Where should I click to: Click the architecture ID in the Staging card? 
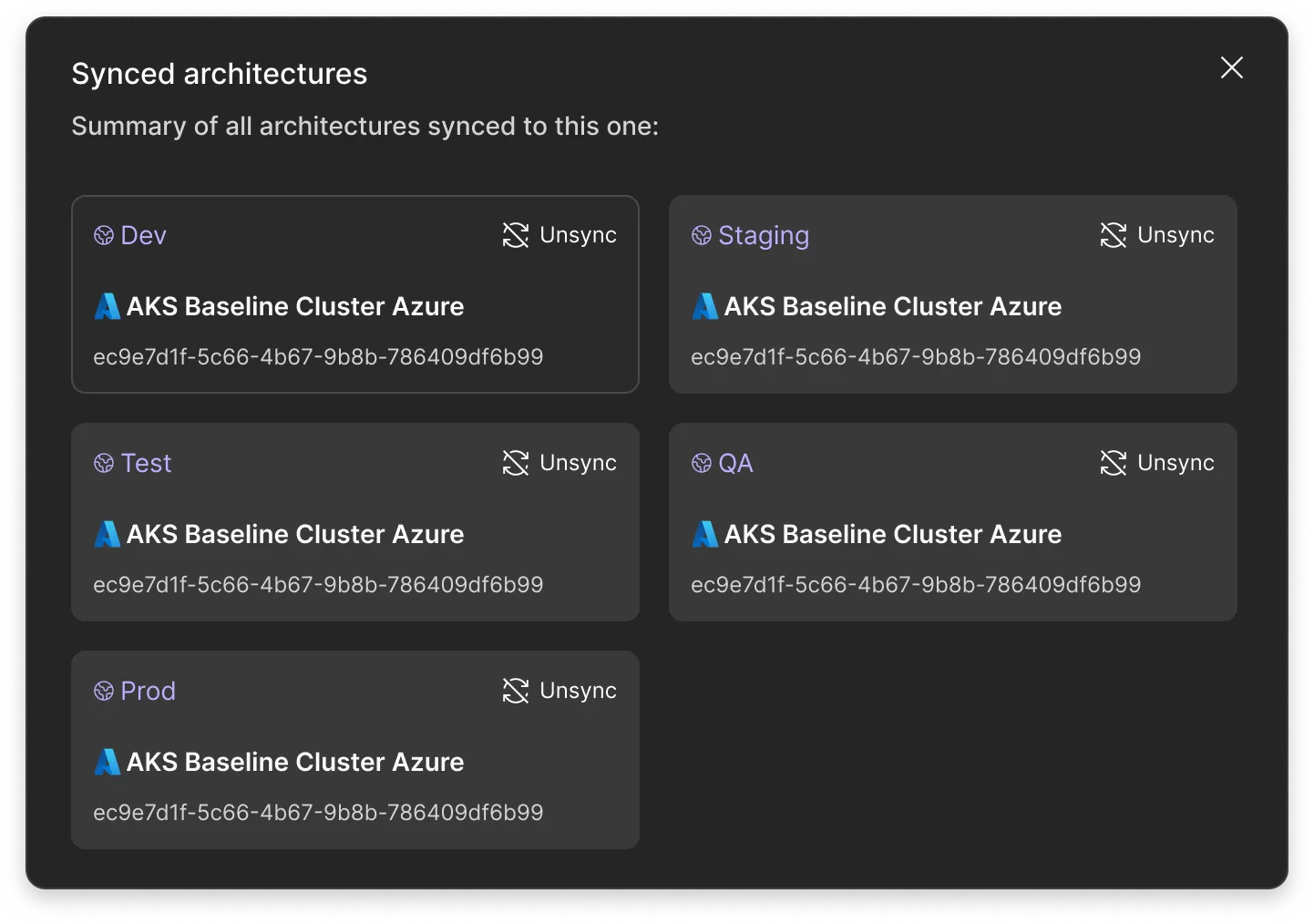916,357
